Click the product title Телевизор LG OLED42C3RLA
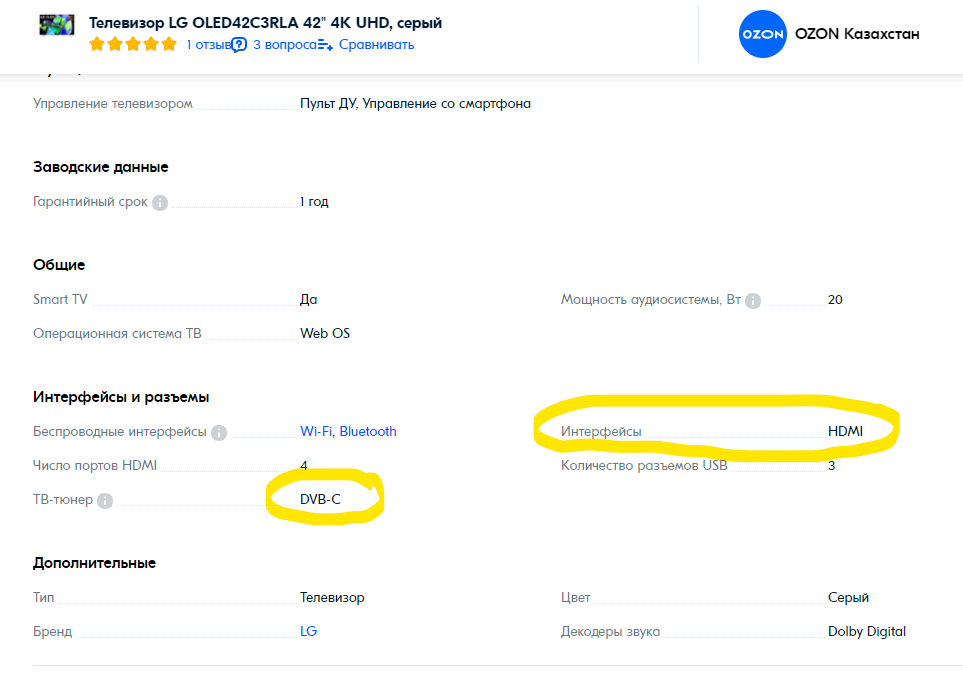This screenshot has width=963, height=674. pyautogui.click(x=265, y=23)
